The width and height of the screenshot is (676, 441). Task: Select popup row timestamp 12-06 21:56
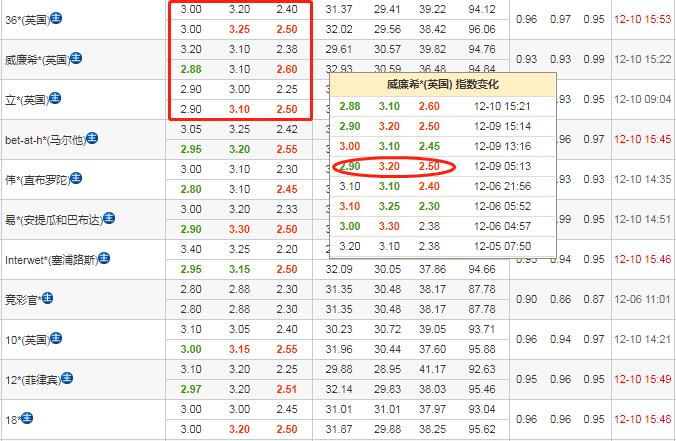click(x=502, y=186)
